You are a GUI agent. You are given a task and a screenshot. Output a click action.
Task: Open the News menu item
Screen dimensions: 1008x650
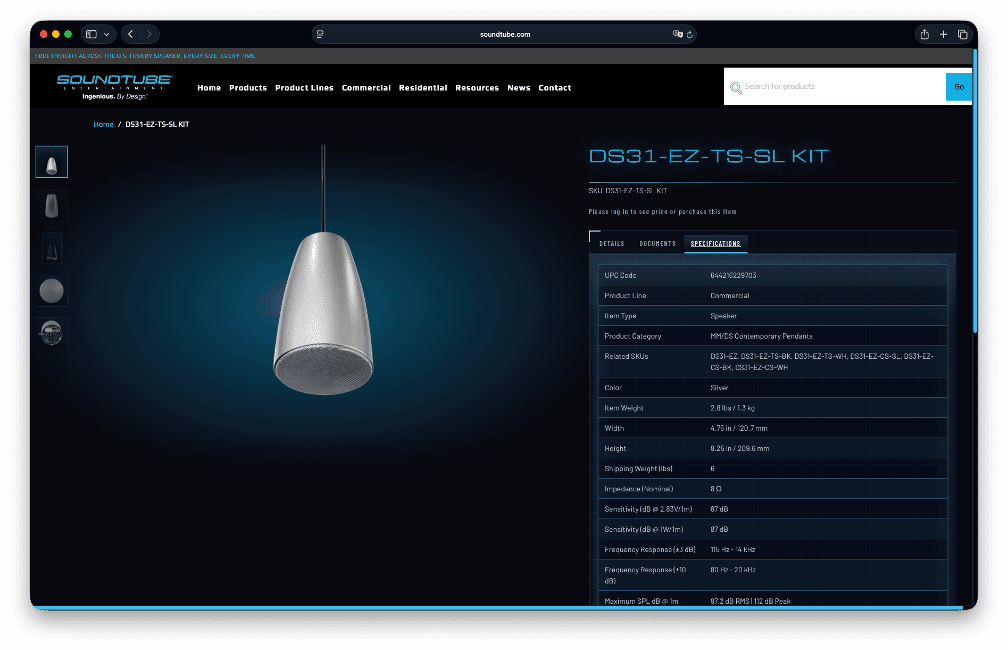click(519, 88)
